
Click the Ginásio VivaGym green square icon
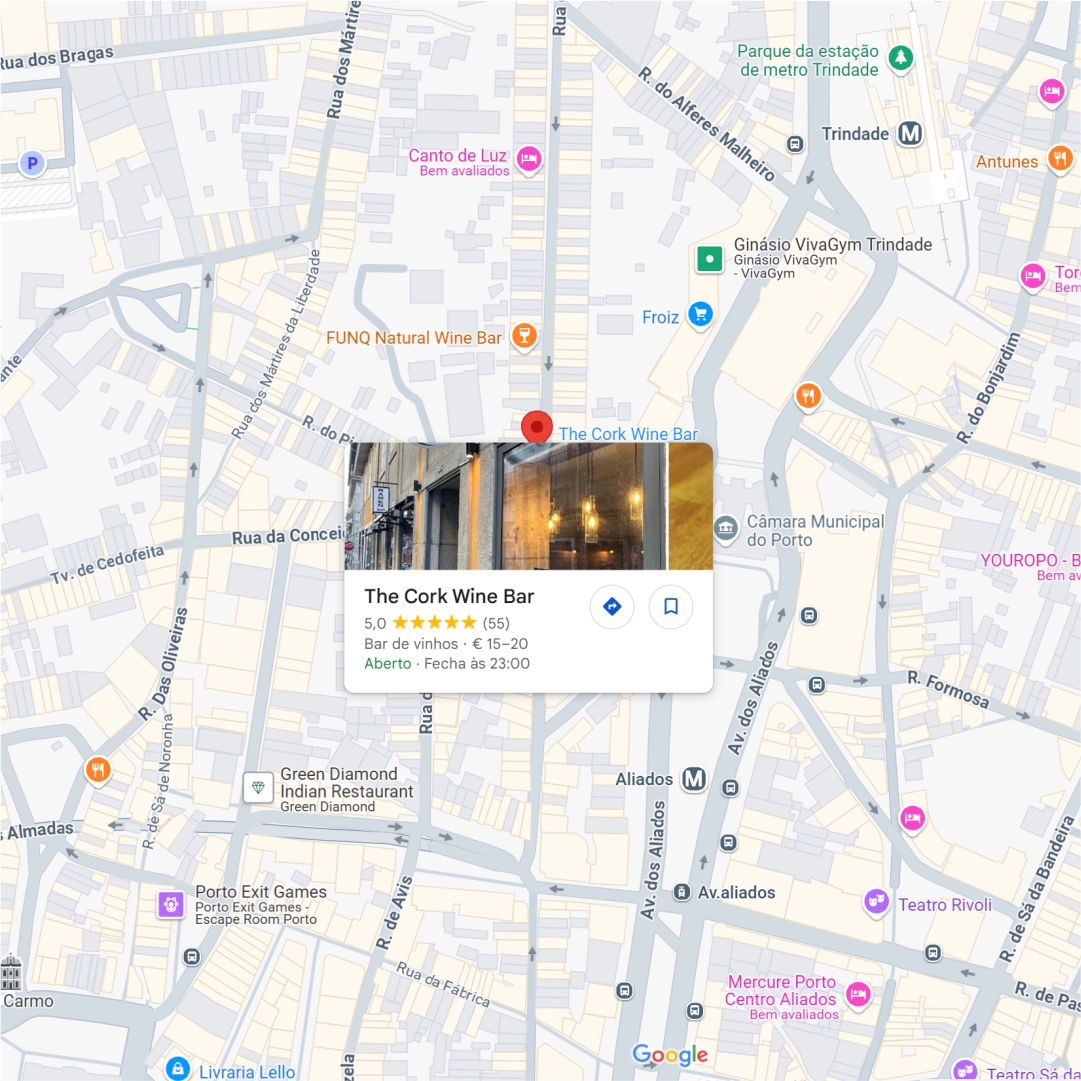(709, 259)
